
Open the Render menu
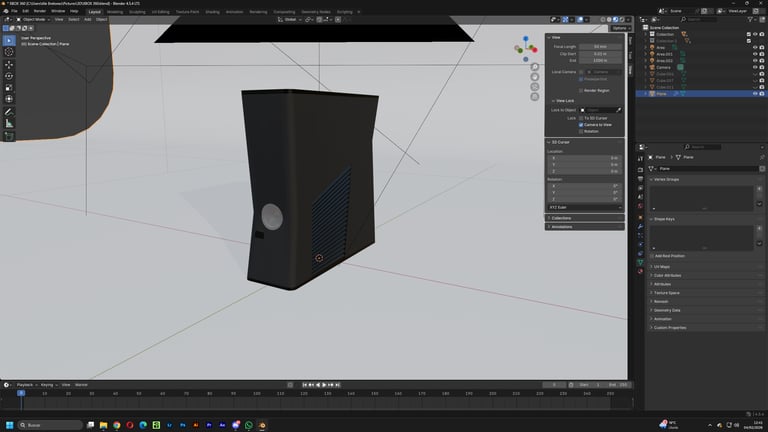(x=40, y=11)
